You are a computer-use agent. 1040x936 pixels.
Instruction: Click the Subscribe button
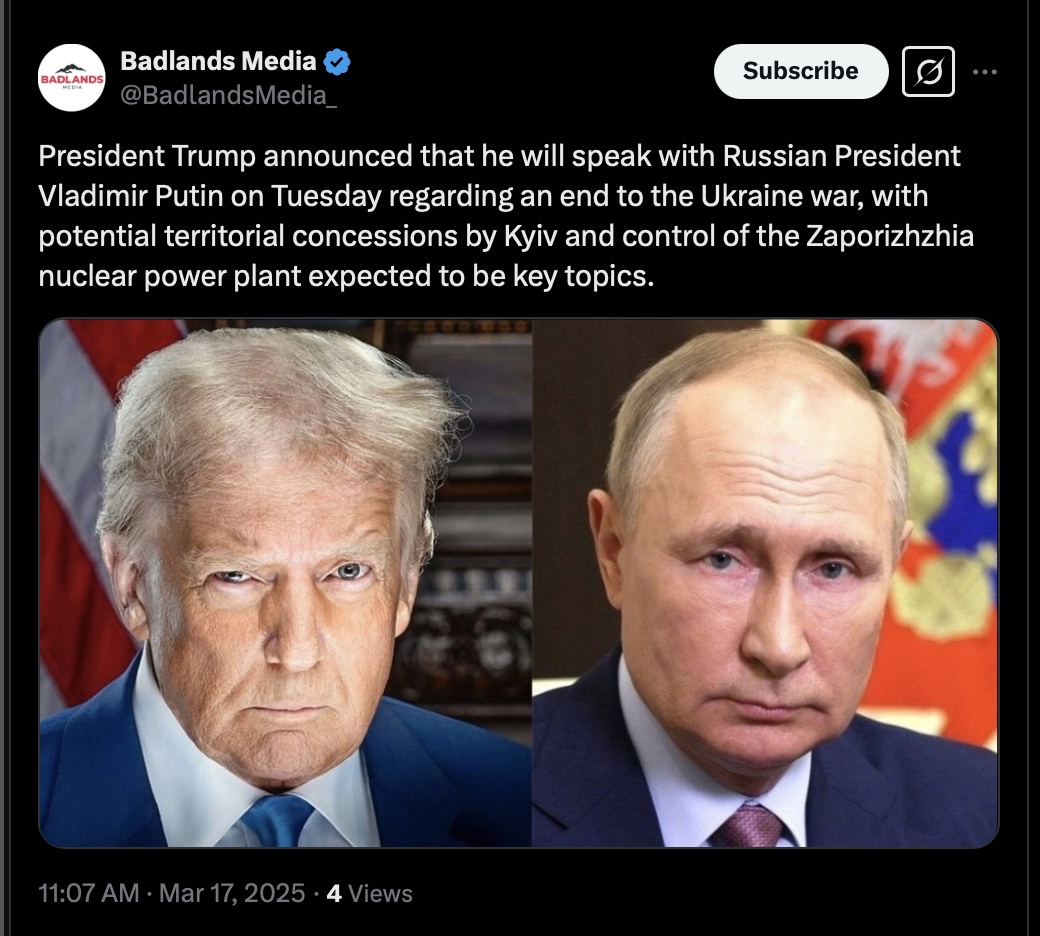(x=801, y=71)
